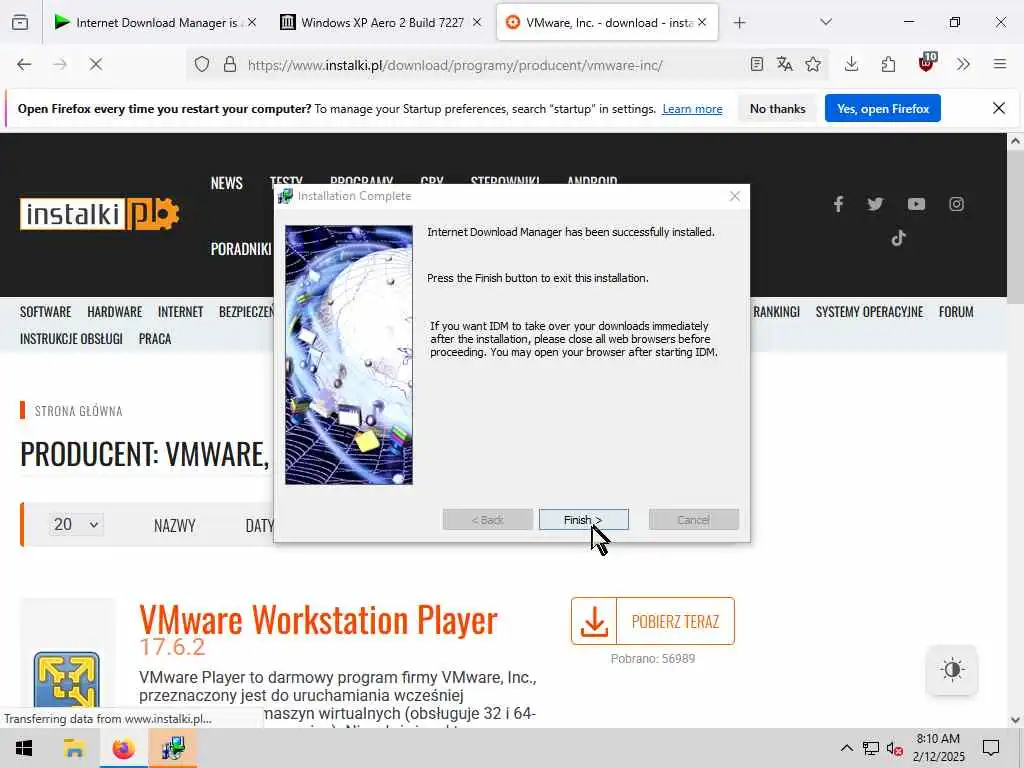Click the instalki.pl address bar
Viewport: 1024px width, 768px height.
click(455, 65)
